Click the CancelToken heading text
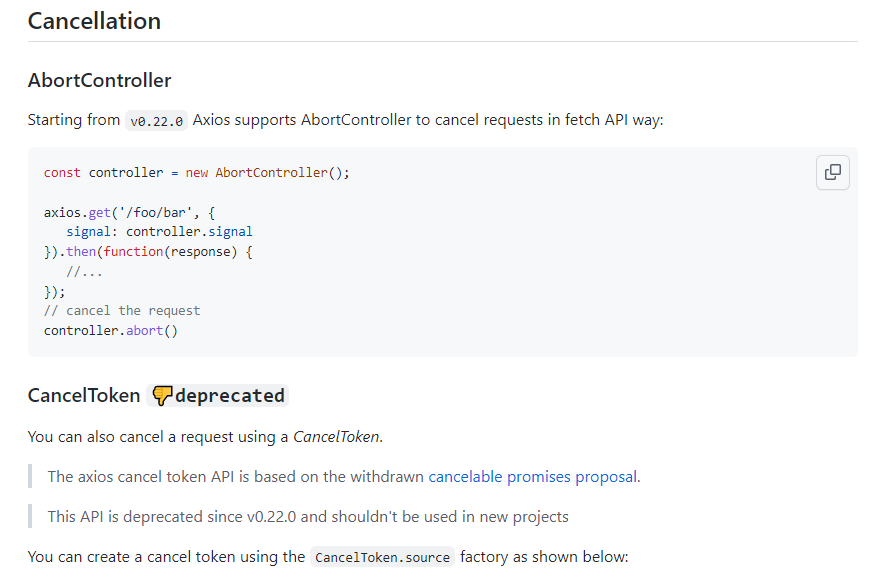880x579 pixels. tap(84, 396)
